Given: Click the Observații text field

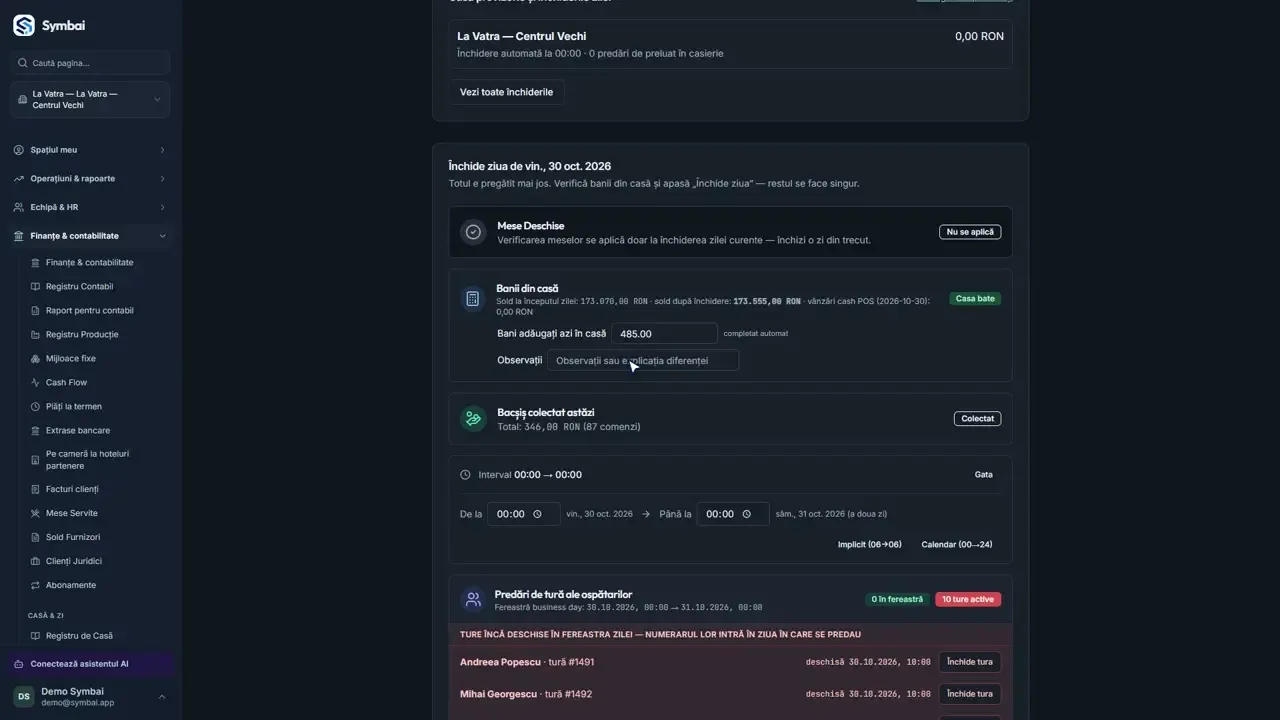Looking at the screenshot, I should click(x=643, y=361).
